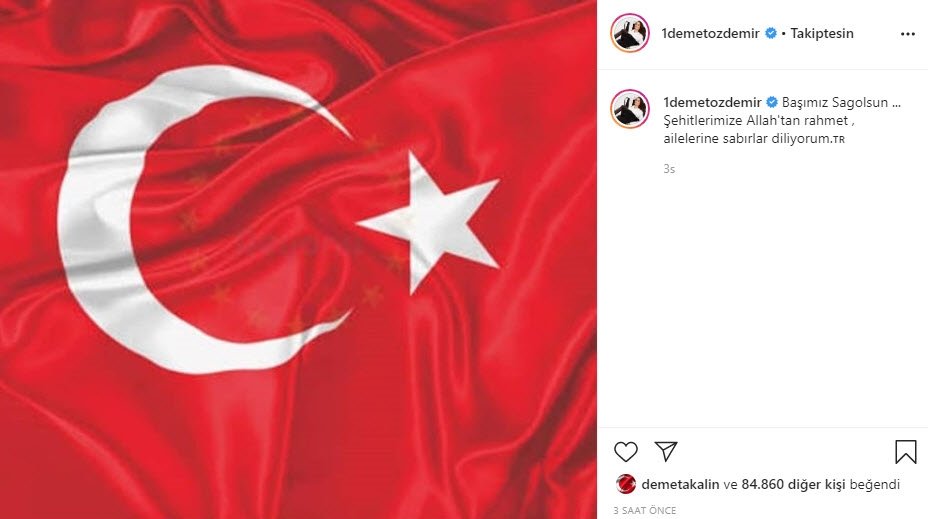Open the three-dot more options menu
928x519 pixels.
(x=908, y=34)
